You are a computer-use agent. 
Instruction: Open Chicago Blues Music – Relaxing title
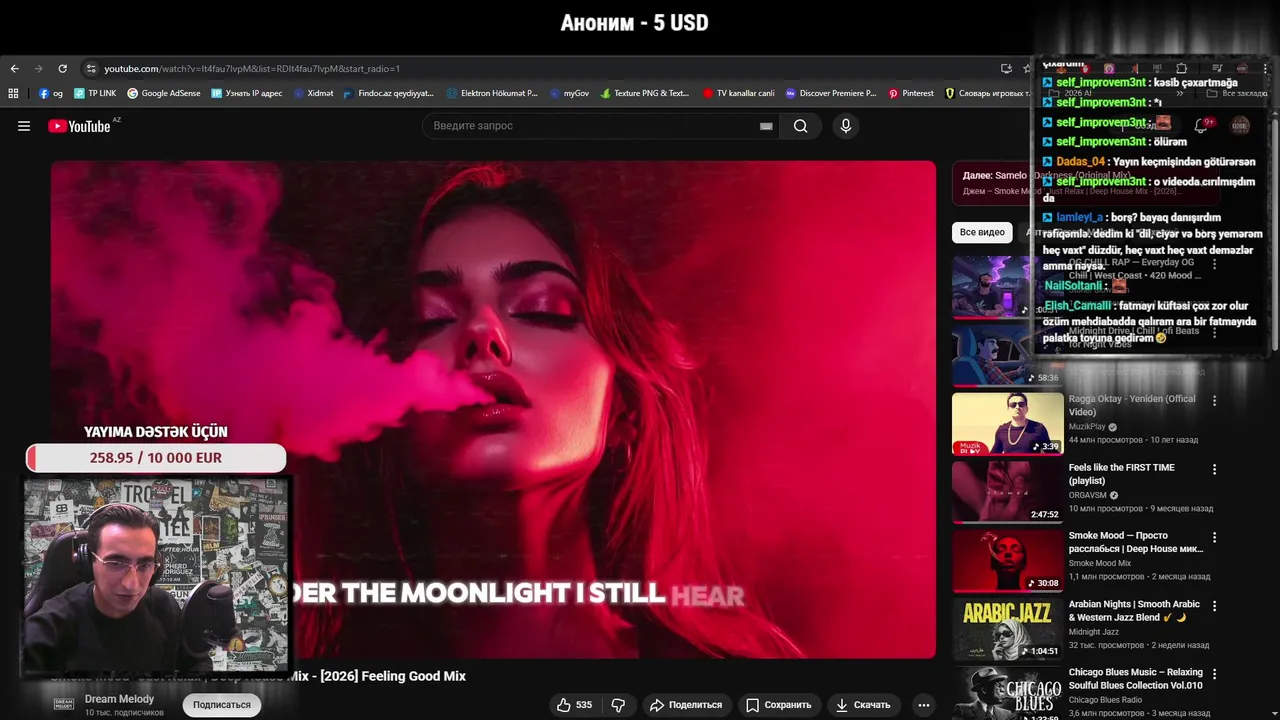coord(1136,679)
